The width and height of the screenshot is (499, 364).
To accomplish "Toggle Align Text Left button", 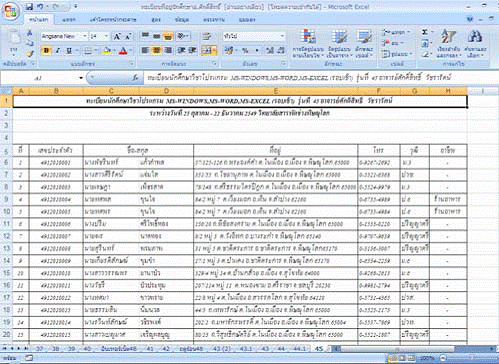I will click(145, 51).
